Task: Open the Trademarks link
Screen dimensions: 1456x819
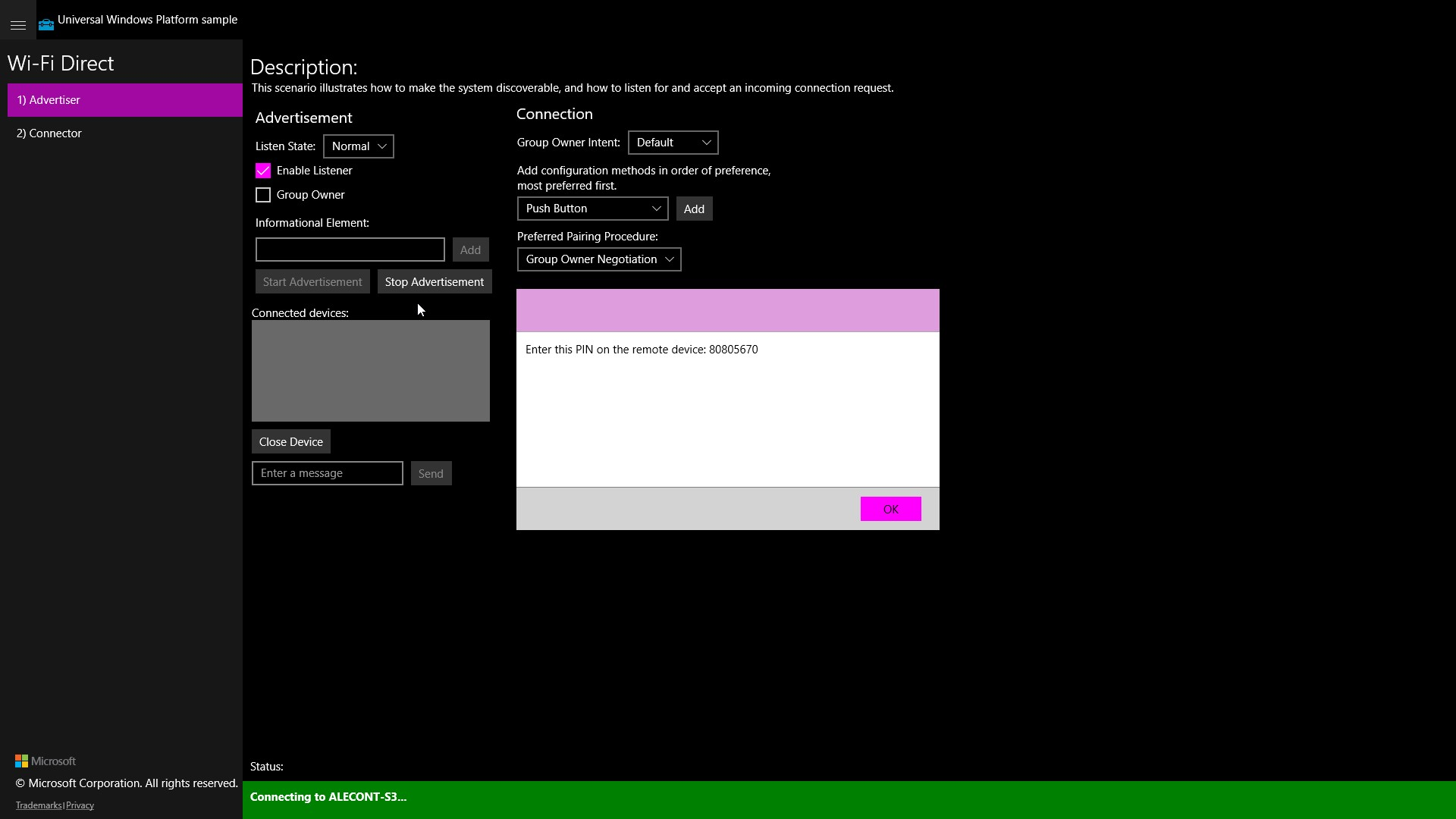Action: pyautogui.click(x=39, y=805)
